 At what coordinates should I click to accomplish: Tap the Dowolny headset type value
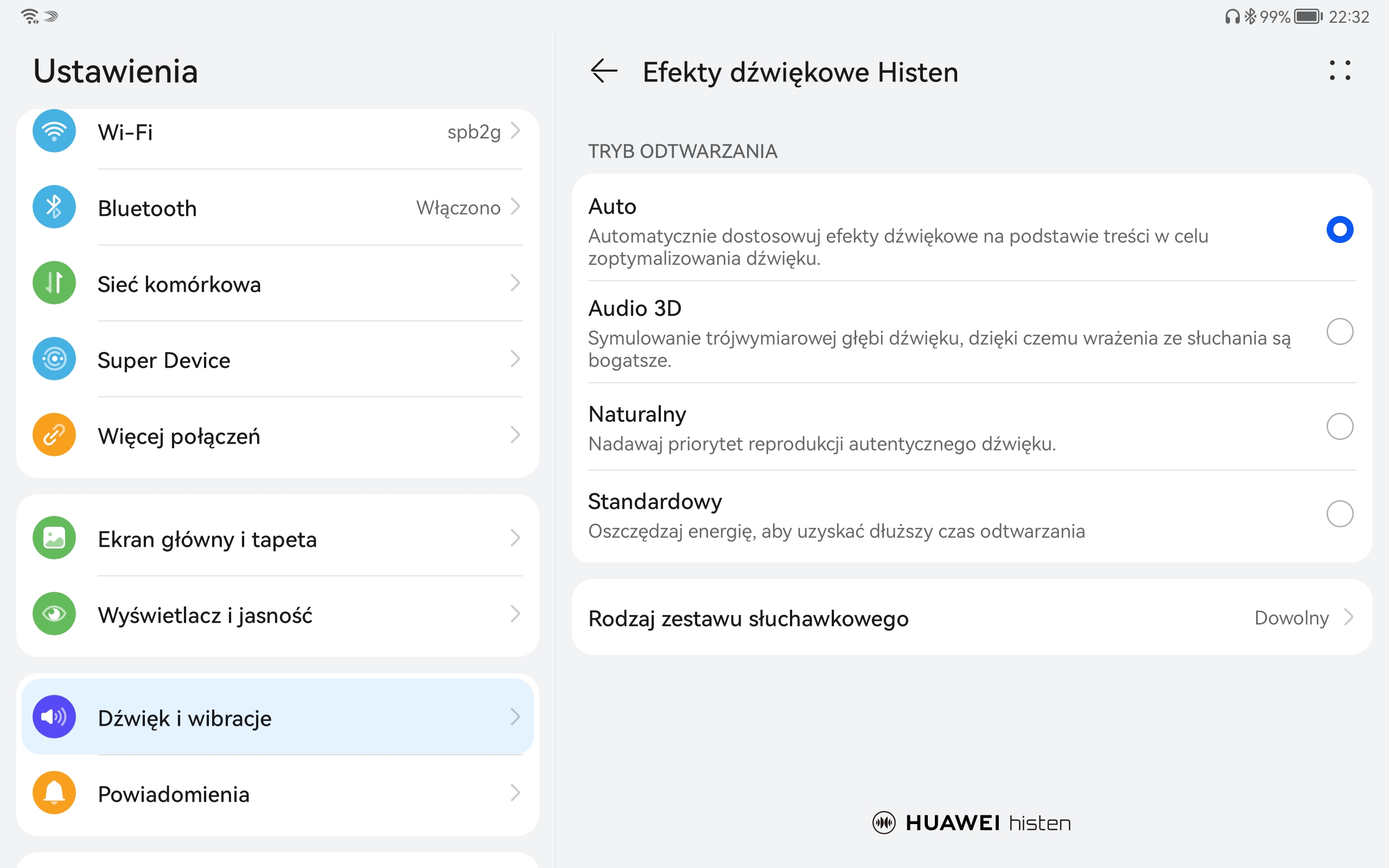(1291, 618)
